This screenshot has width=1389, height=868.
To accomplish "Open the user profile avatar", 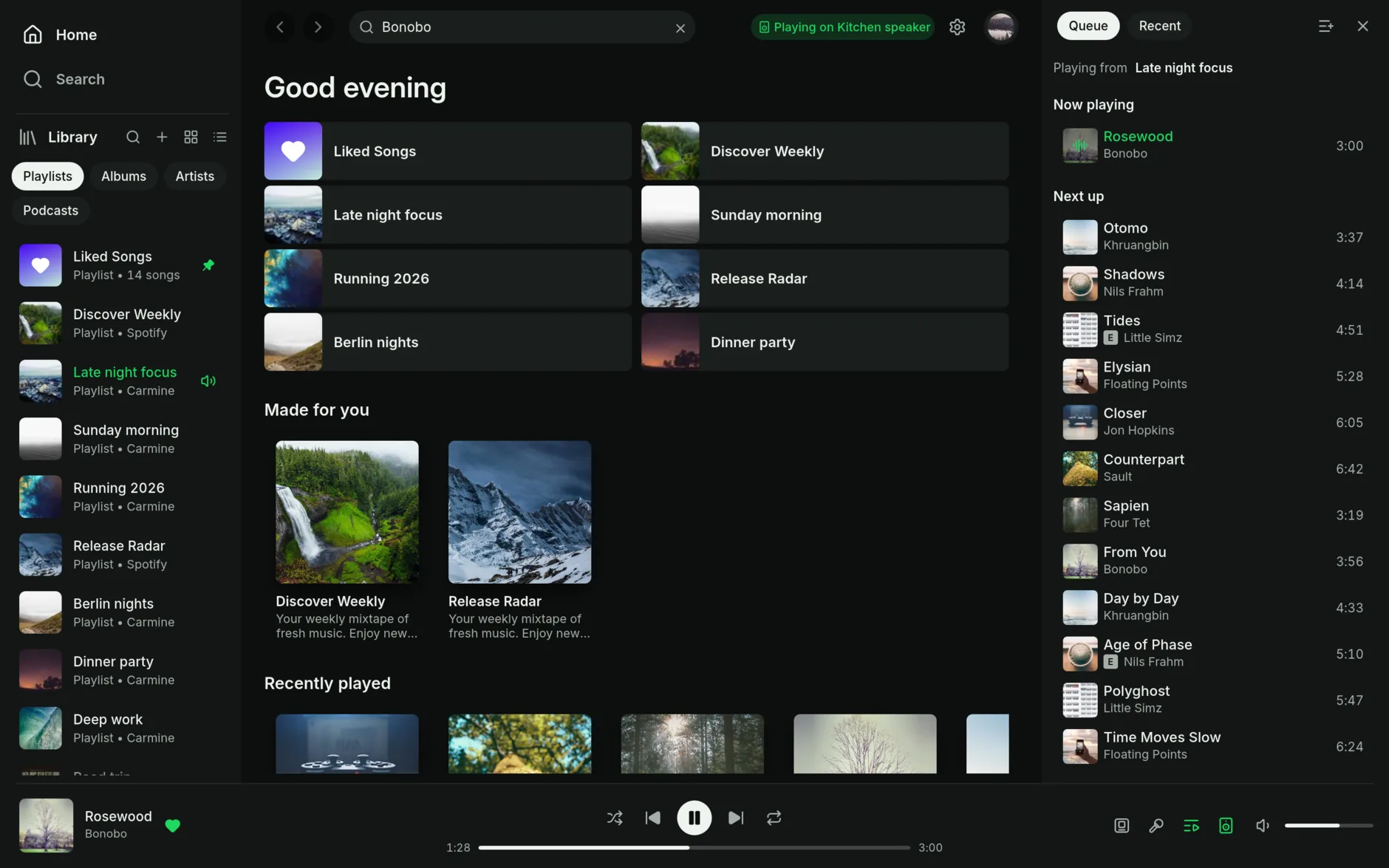I will tap(1001, 27).
